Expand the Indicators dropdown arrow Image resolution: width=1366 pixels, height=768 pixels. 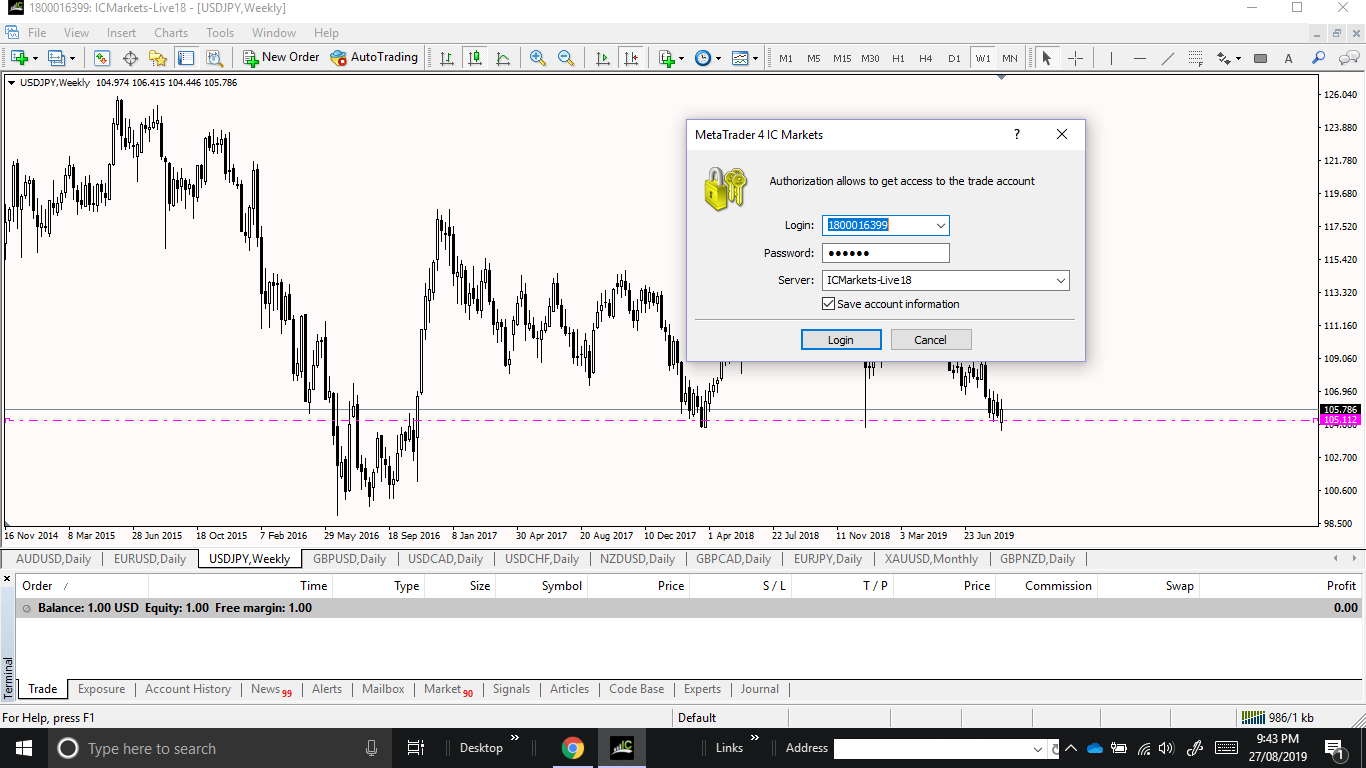(681, 58)
